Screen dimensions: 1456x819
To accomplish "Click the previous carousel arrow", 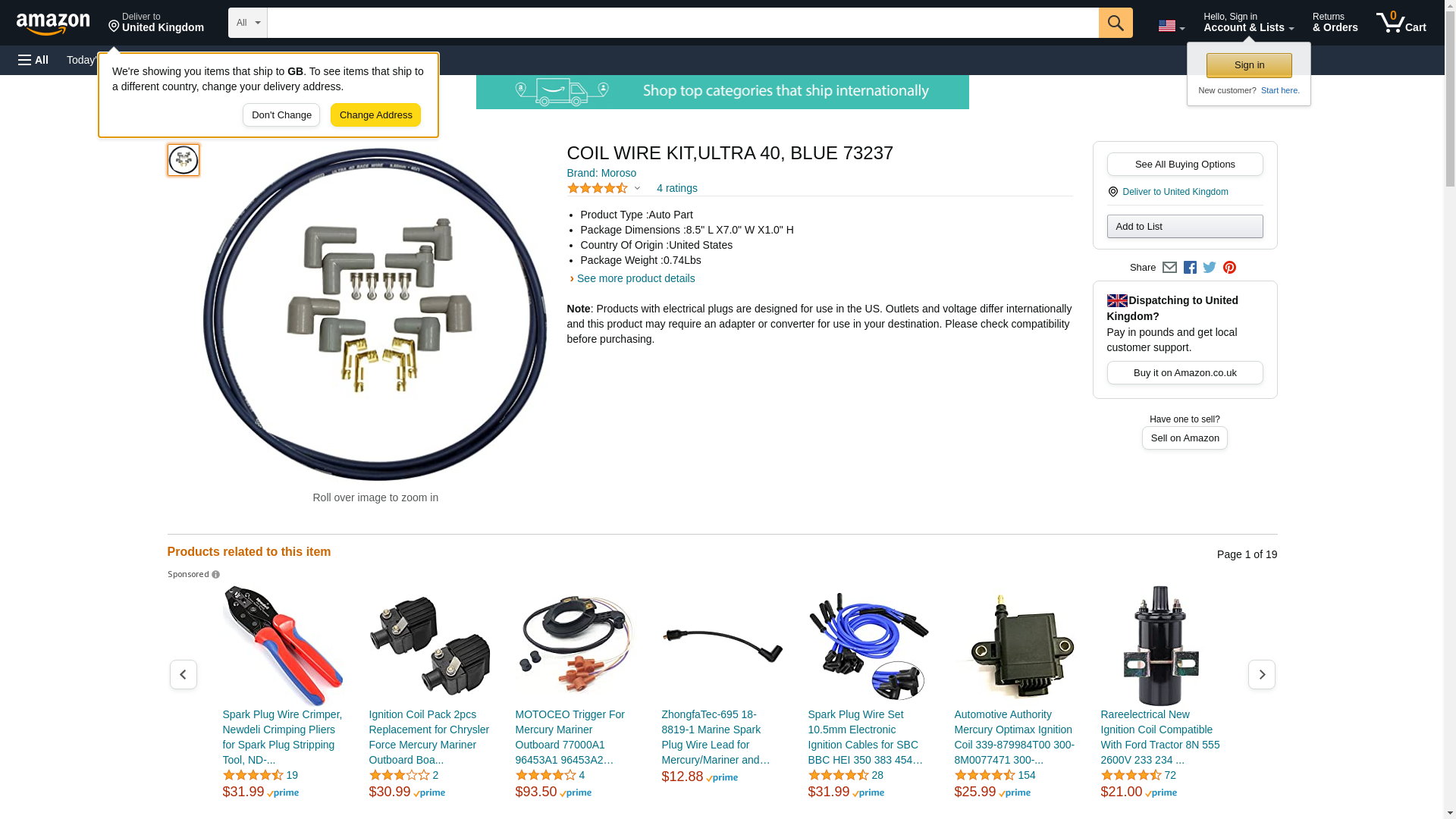I will [183, 674].
